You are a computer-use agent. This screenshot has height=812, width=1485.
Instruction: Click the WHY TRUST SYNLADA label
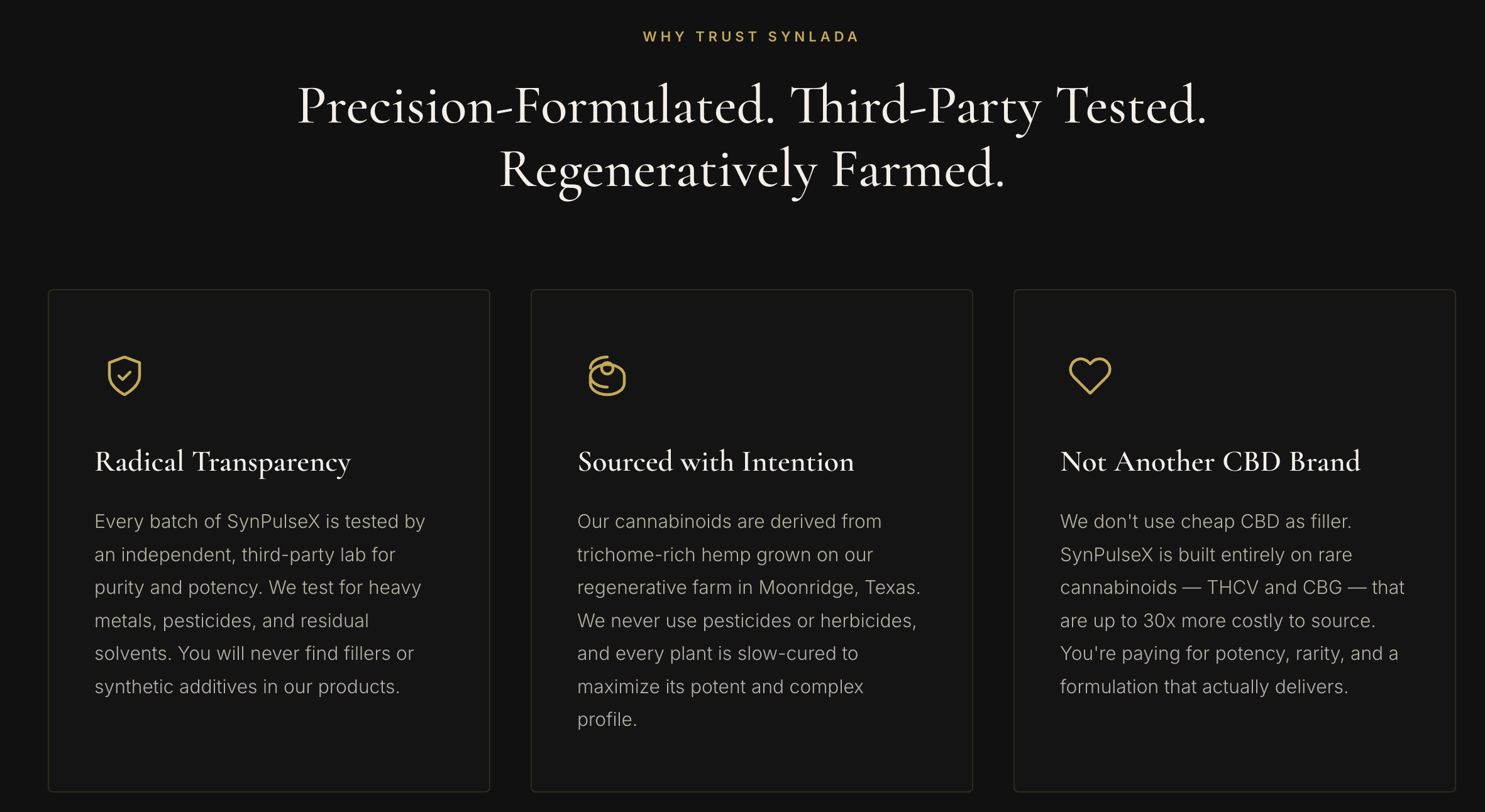pos(751,36)
